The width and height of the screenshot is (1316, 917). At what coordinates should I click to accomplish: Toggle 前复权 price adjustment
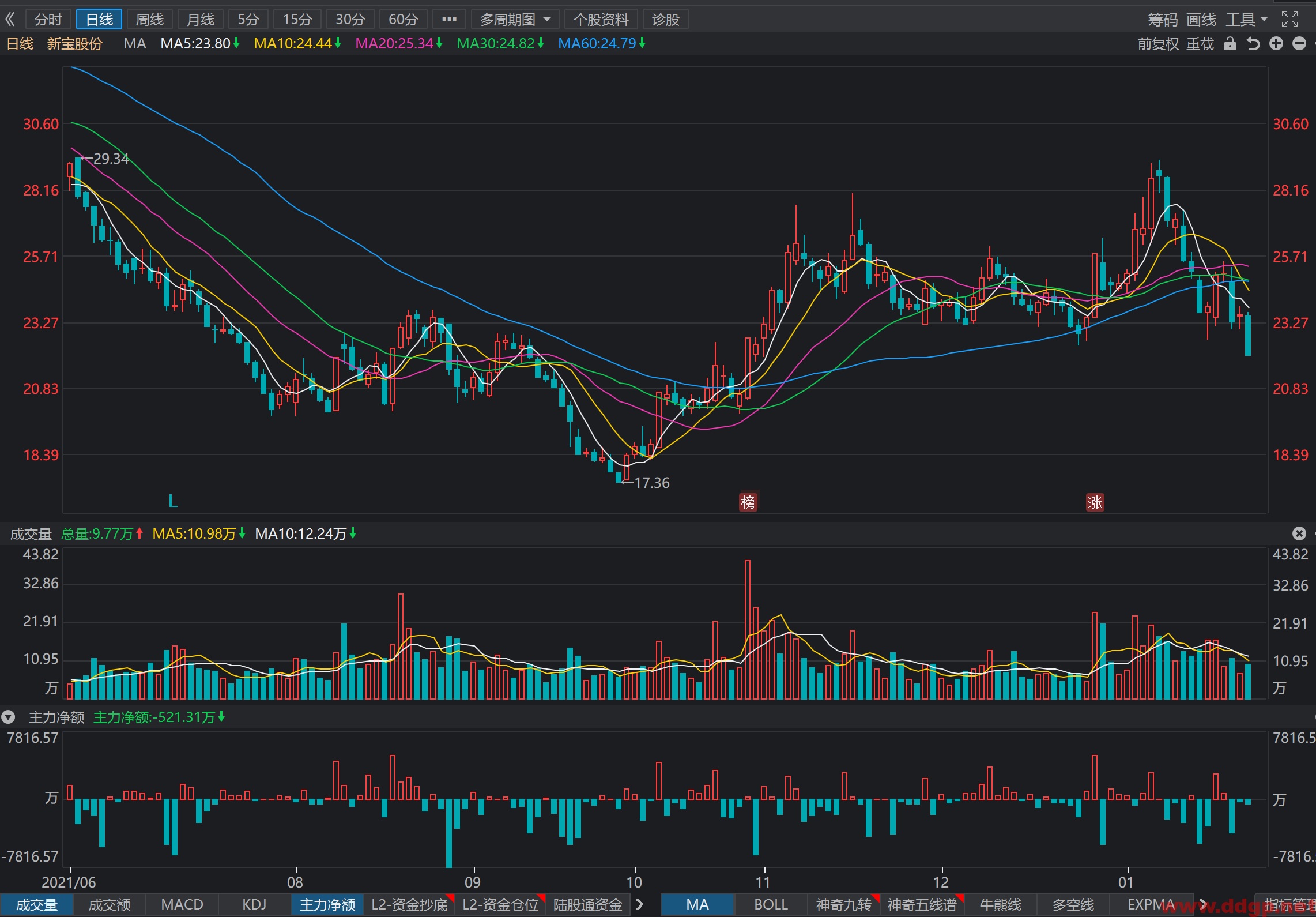[1158, 44]
